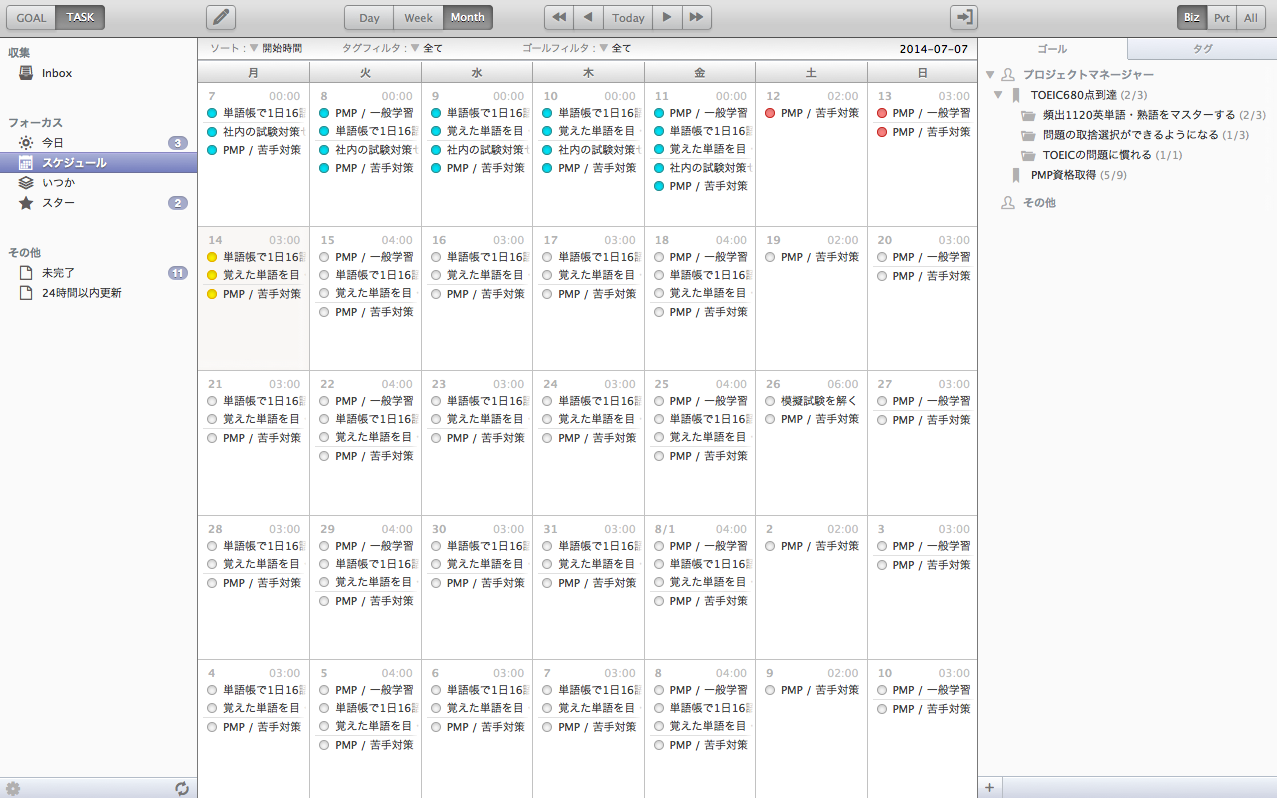Jump back with the double-left arrow button

pos(560,17)
